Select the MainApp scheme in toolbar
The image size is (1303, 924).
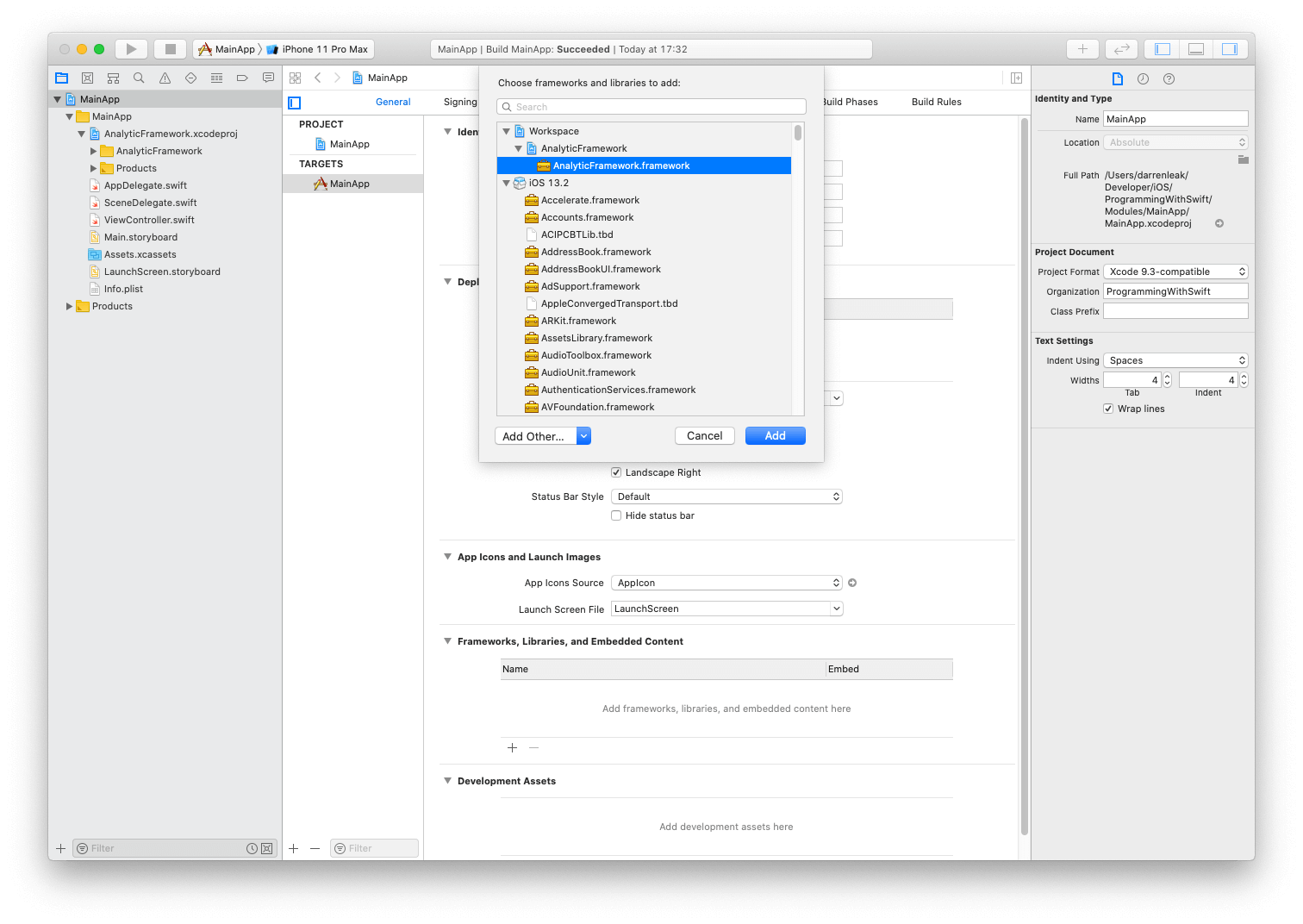coord(228,49)
